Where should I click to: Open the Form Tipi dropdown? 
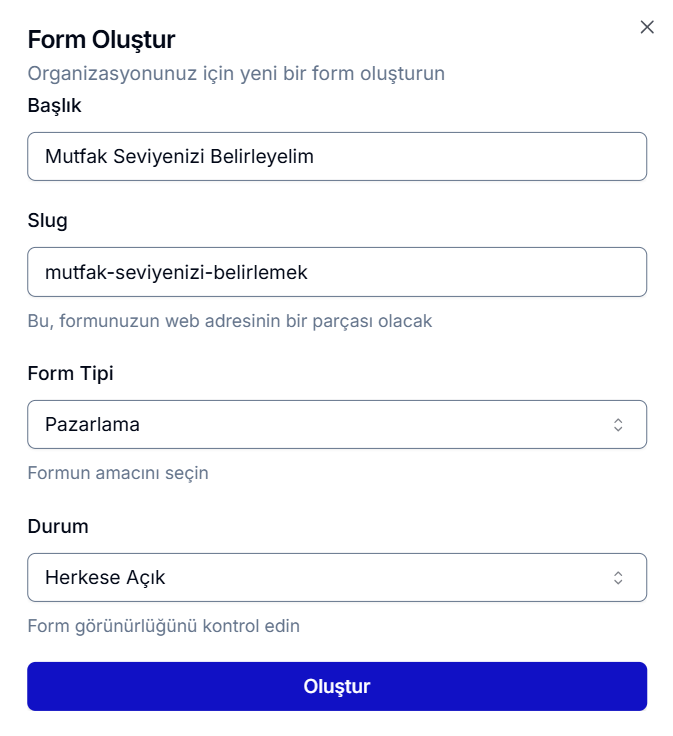pos(336,424)
